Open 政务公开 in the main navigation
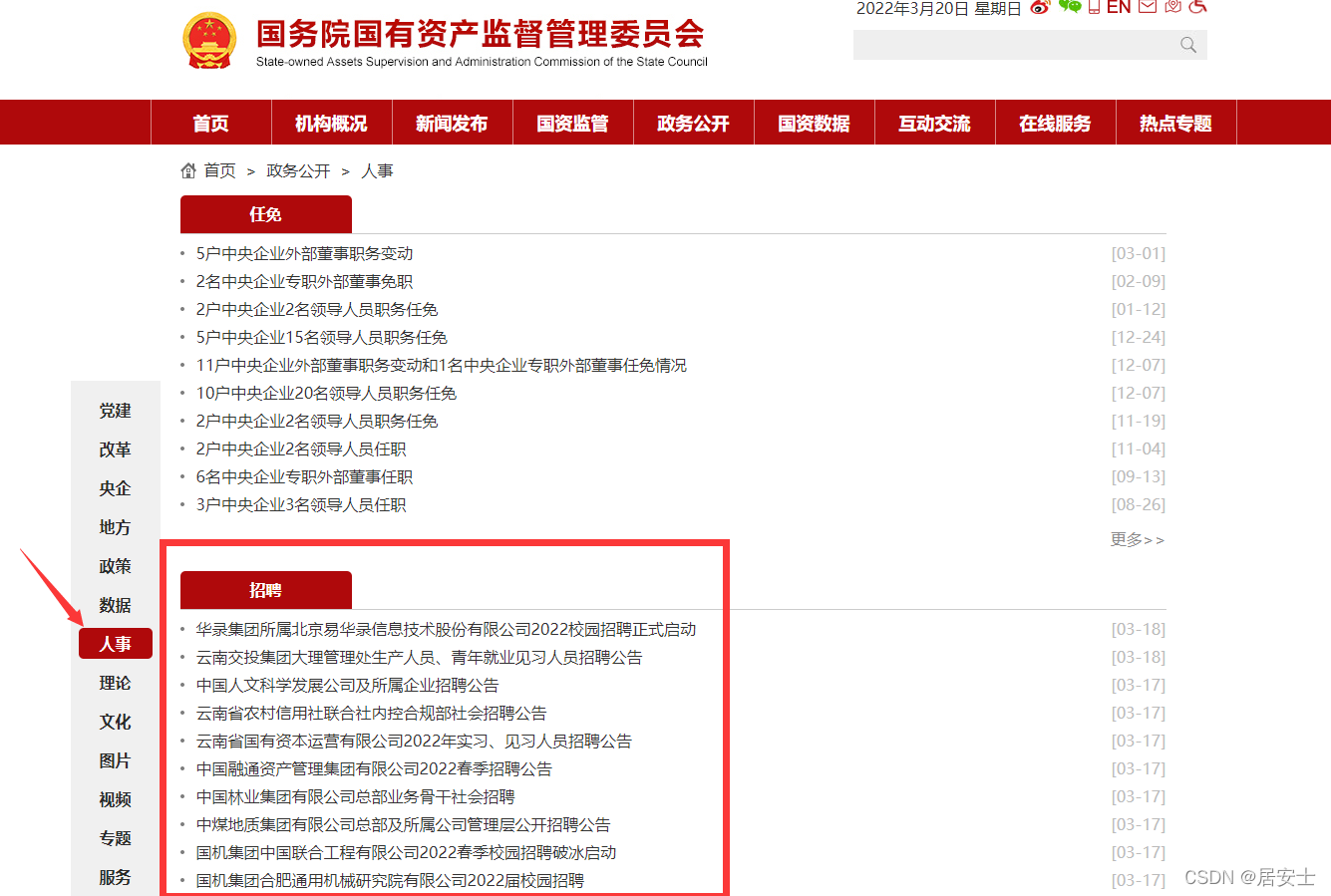 tap(693, 124)
